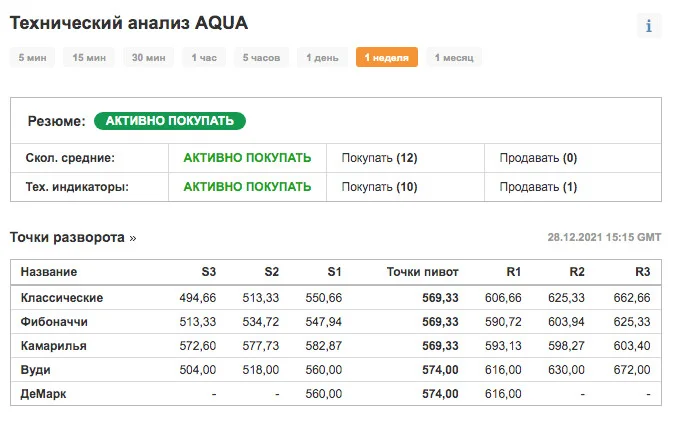Screen dimensions: 673x427
Task: Select the Вуди row name
Action: (x=36, y=370)
